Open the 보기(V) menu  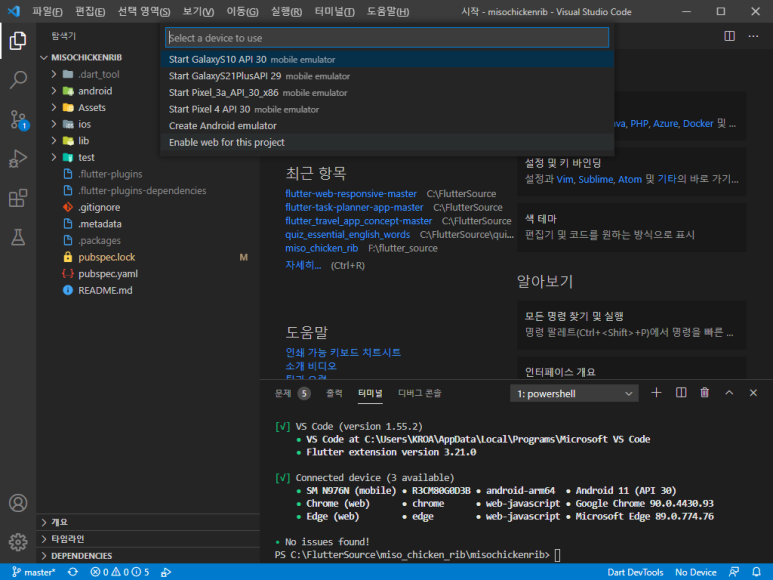(x=198, y=11)
